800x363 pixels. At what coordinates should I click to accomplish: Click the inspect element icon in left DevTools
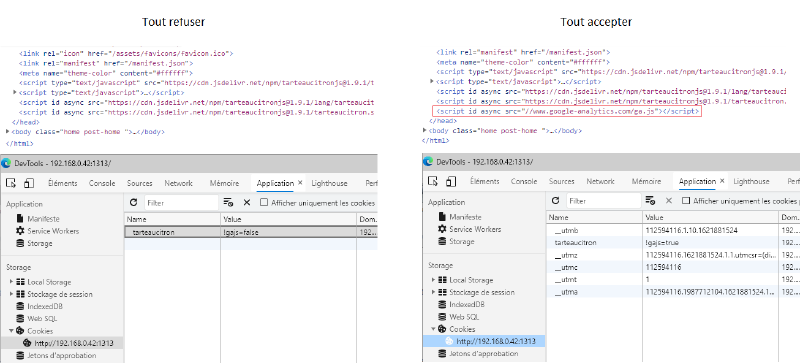[x=11, y=183]
